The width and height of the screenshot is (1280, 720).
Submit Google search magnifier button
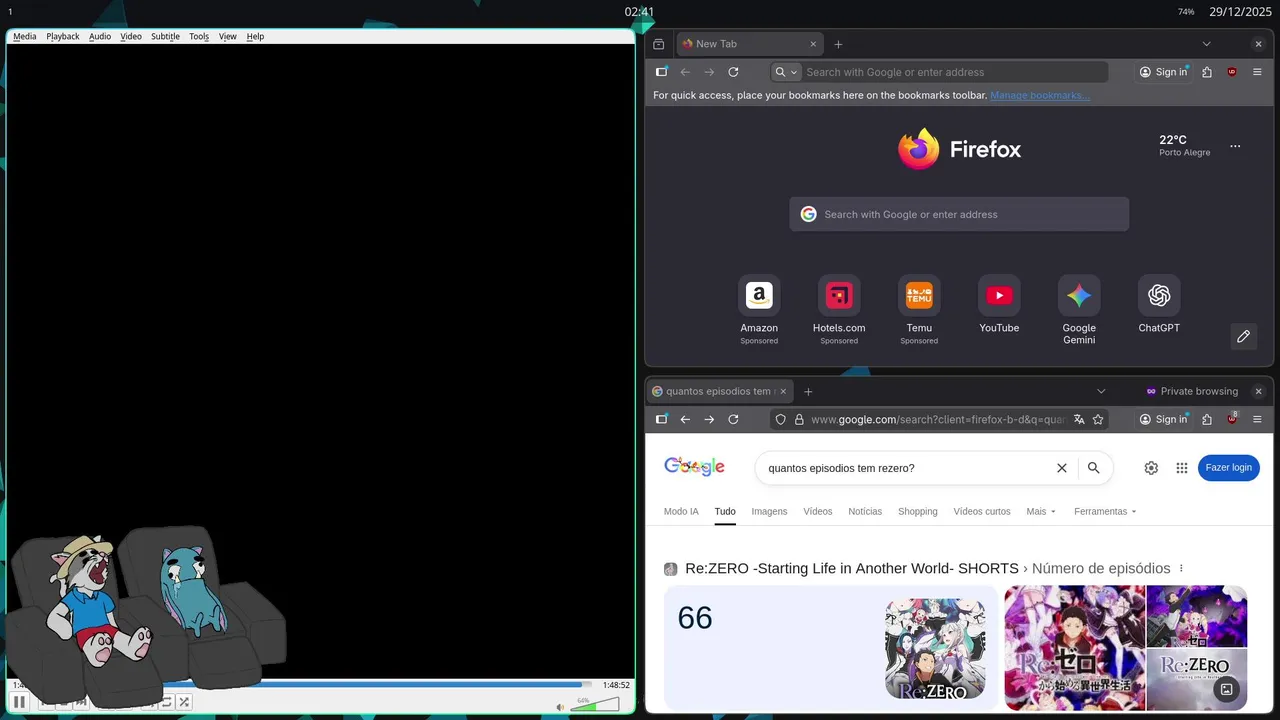[x=1094, y=468]
